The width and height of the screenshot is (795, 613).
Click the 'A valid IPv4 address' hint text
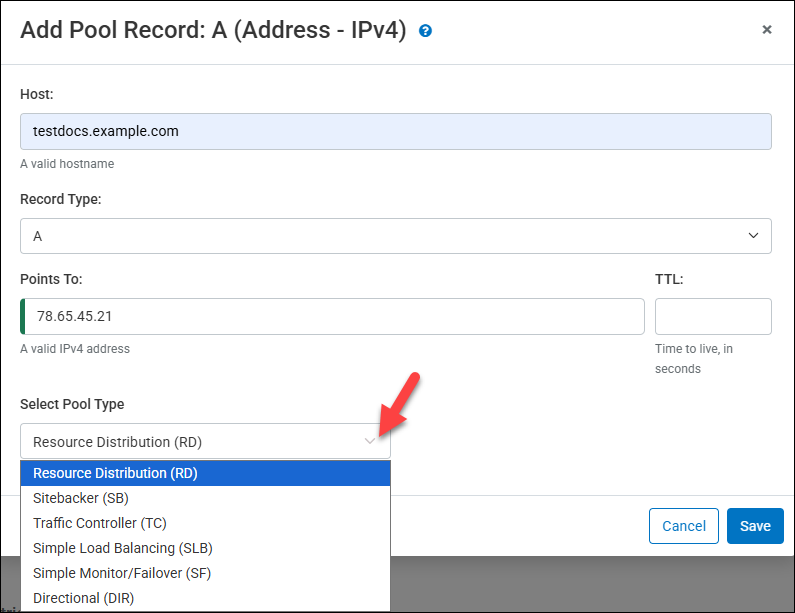pos(75,349)
